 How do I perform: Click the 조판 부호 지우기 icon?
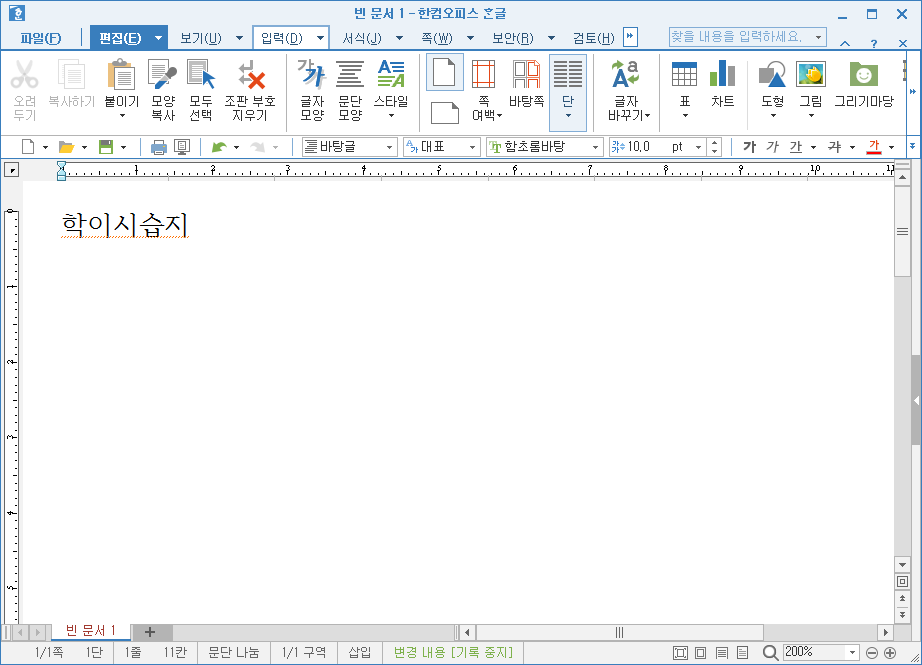pos(253,80)
